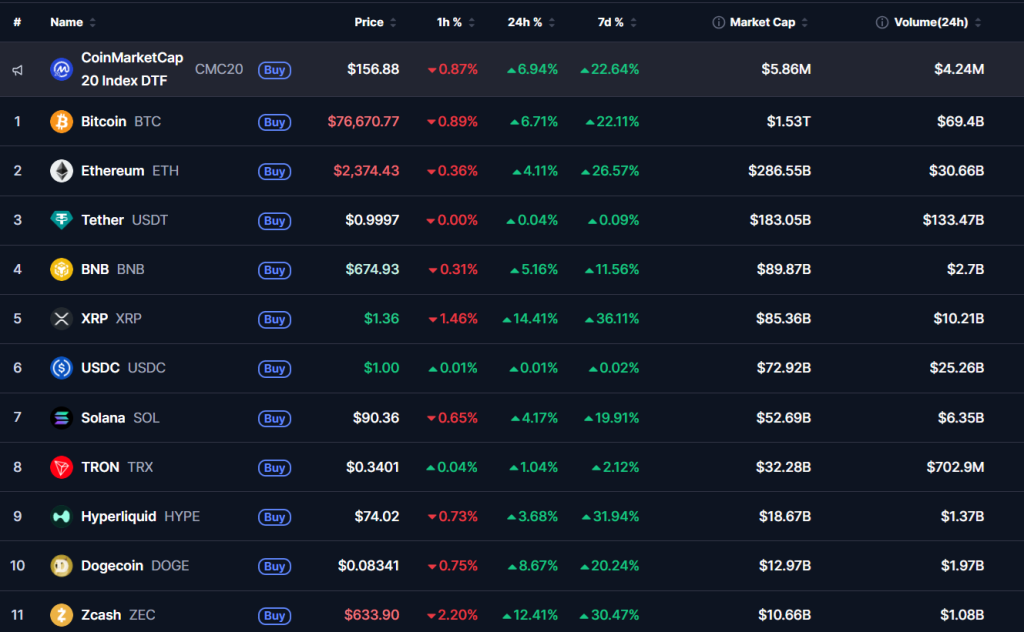
Task: Click Hyperliquid 7d change 31.94%
Action: coord(611,516)
